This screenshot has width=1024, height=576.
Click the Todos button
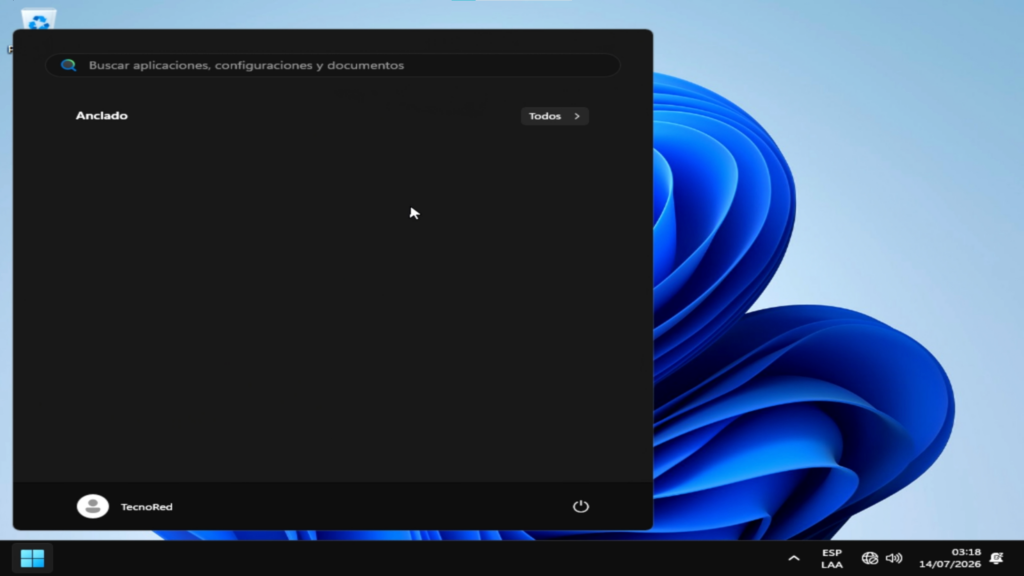(554, 116)
